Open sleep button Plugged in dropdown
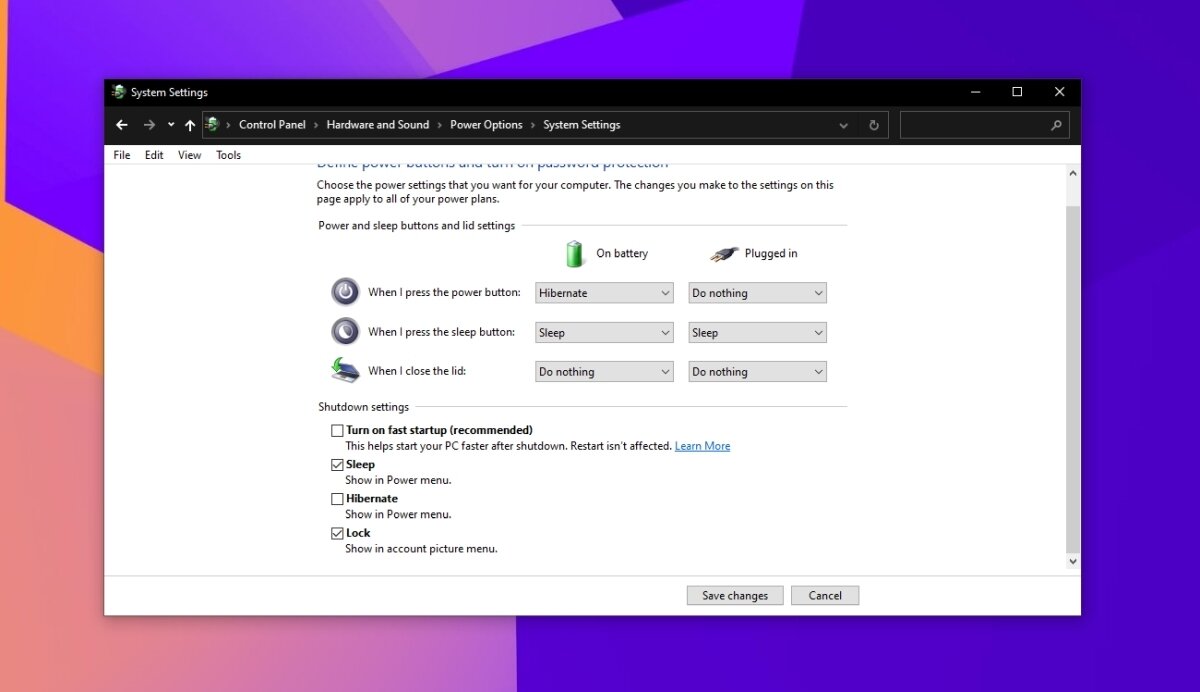 757,333
